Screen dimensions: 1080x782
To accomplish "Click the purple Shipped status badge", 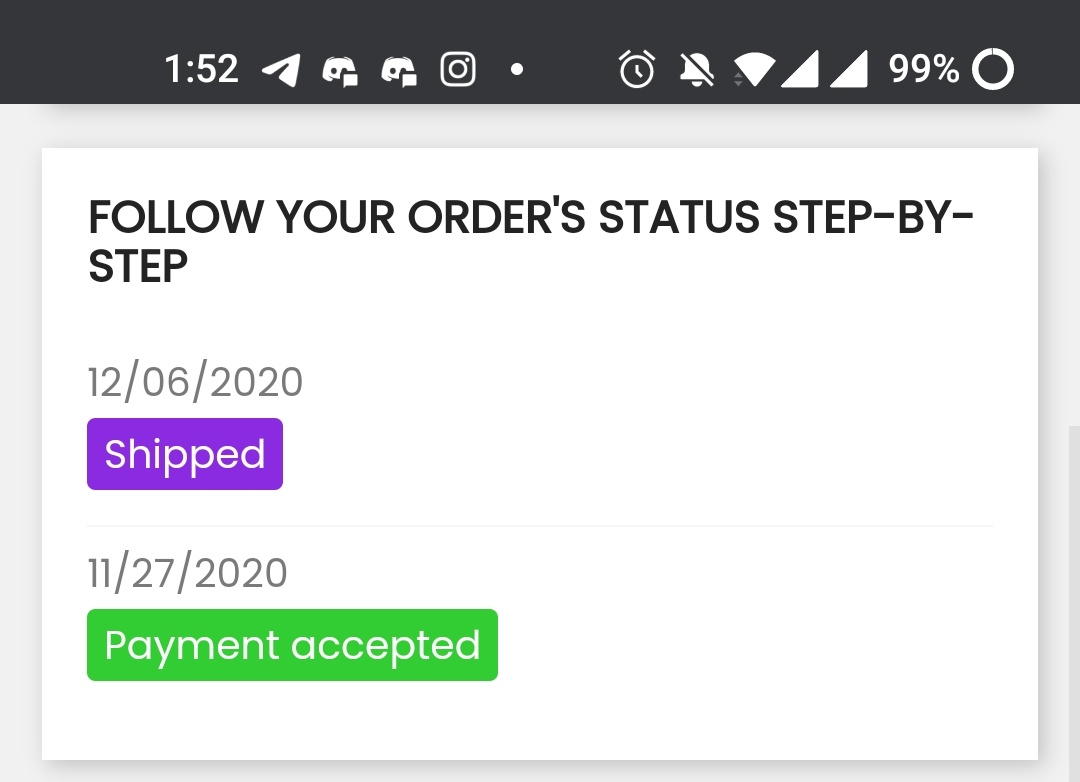I will (x=185, y=454).
